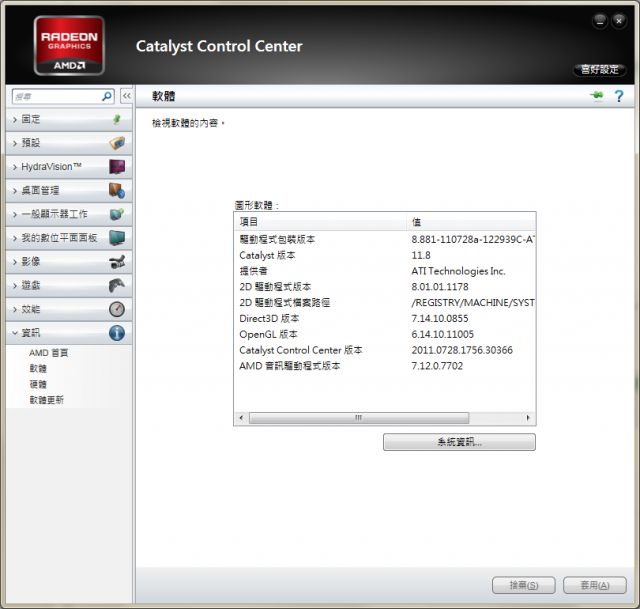Open the 喜好設定 preferences menu
640x609 pixels.
pos(600,70)
